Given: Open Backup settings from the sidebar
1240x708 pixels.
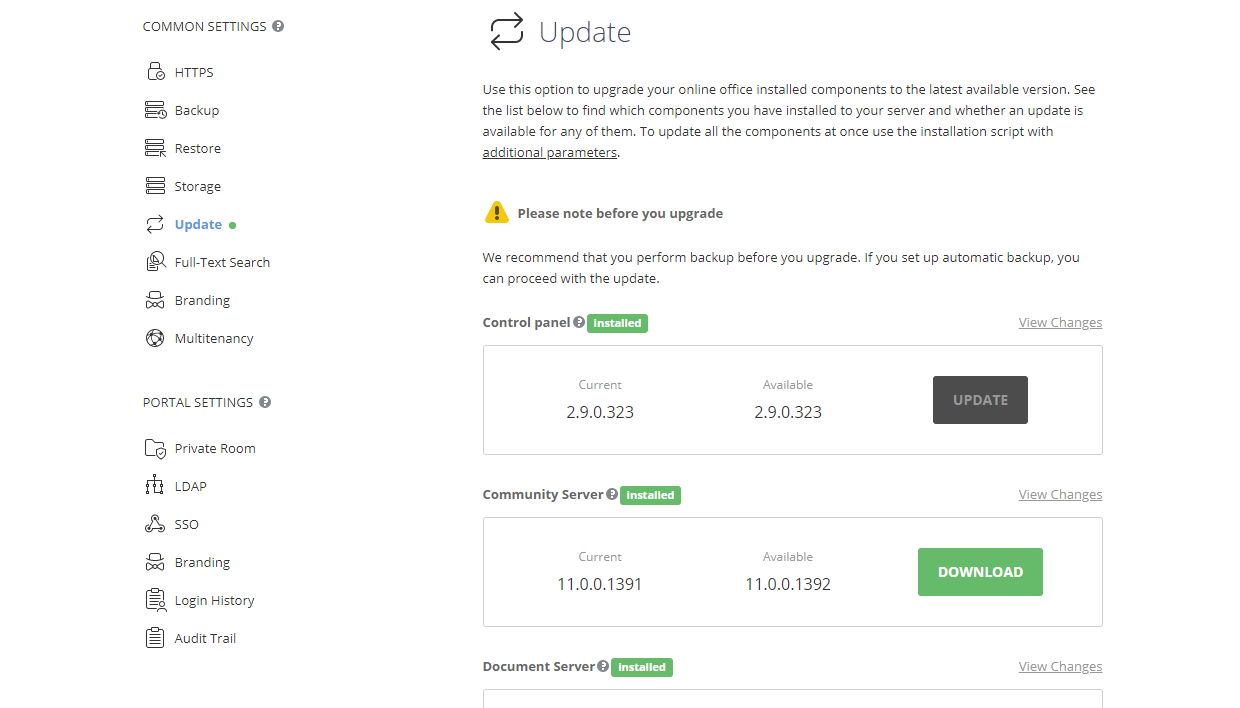Looking at the screenshot, I should pos(156,109).
